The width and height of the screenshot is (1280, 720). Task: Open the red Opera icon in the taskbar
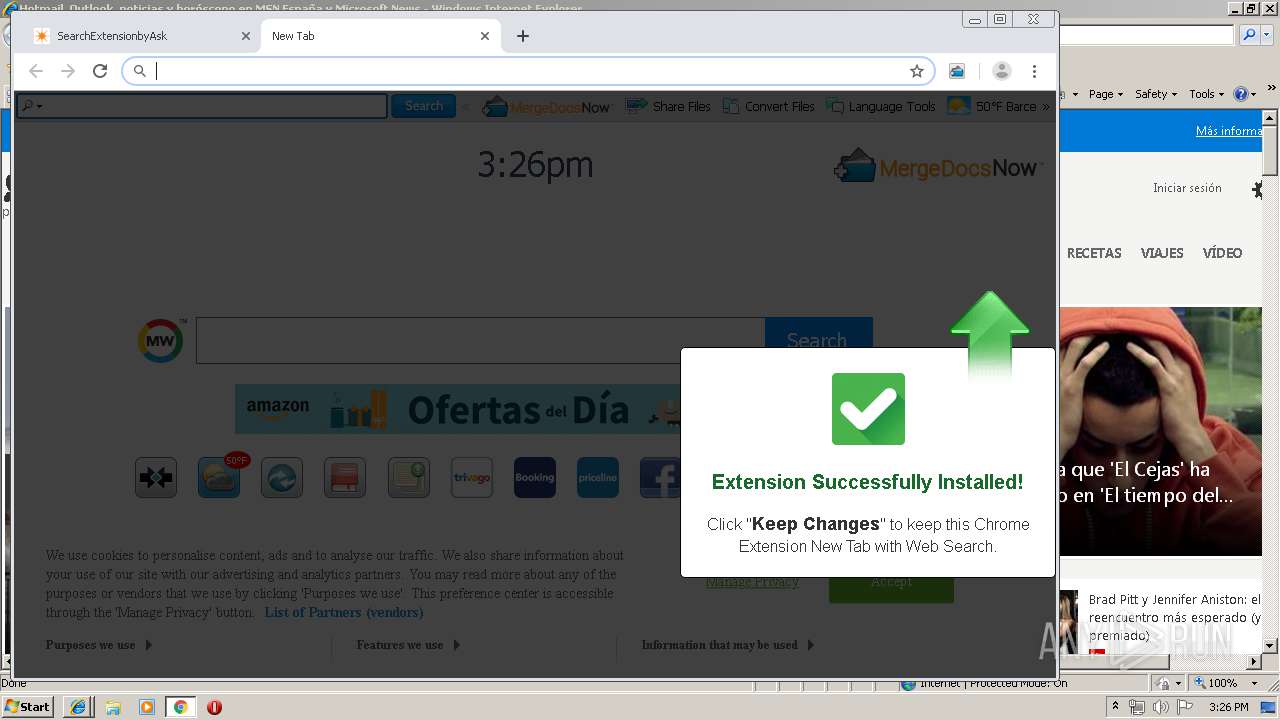click(x=214, y=707)
